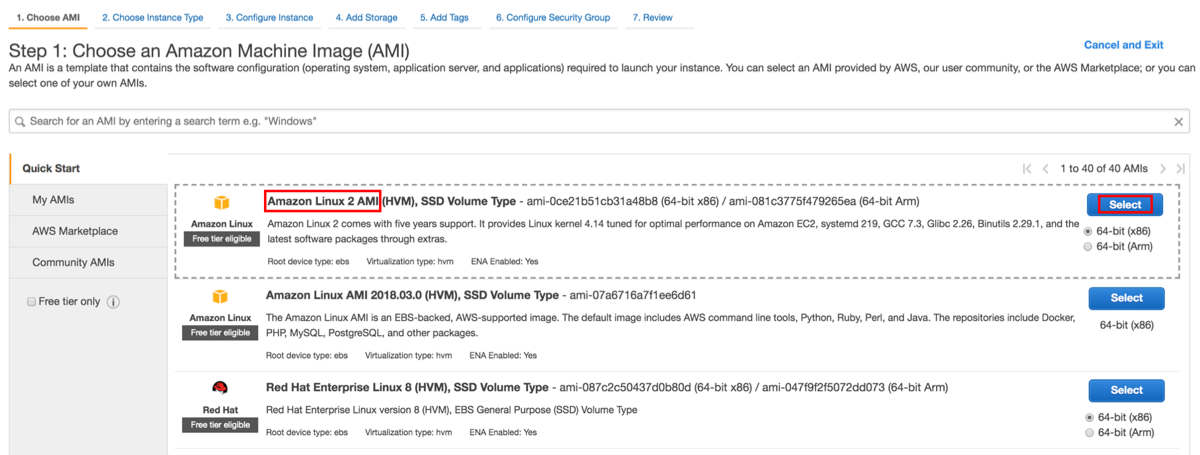Select 64-bit (x86) for Red Hat Enterprise Linux 8

coord(1090,417)
